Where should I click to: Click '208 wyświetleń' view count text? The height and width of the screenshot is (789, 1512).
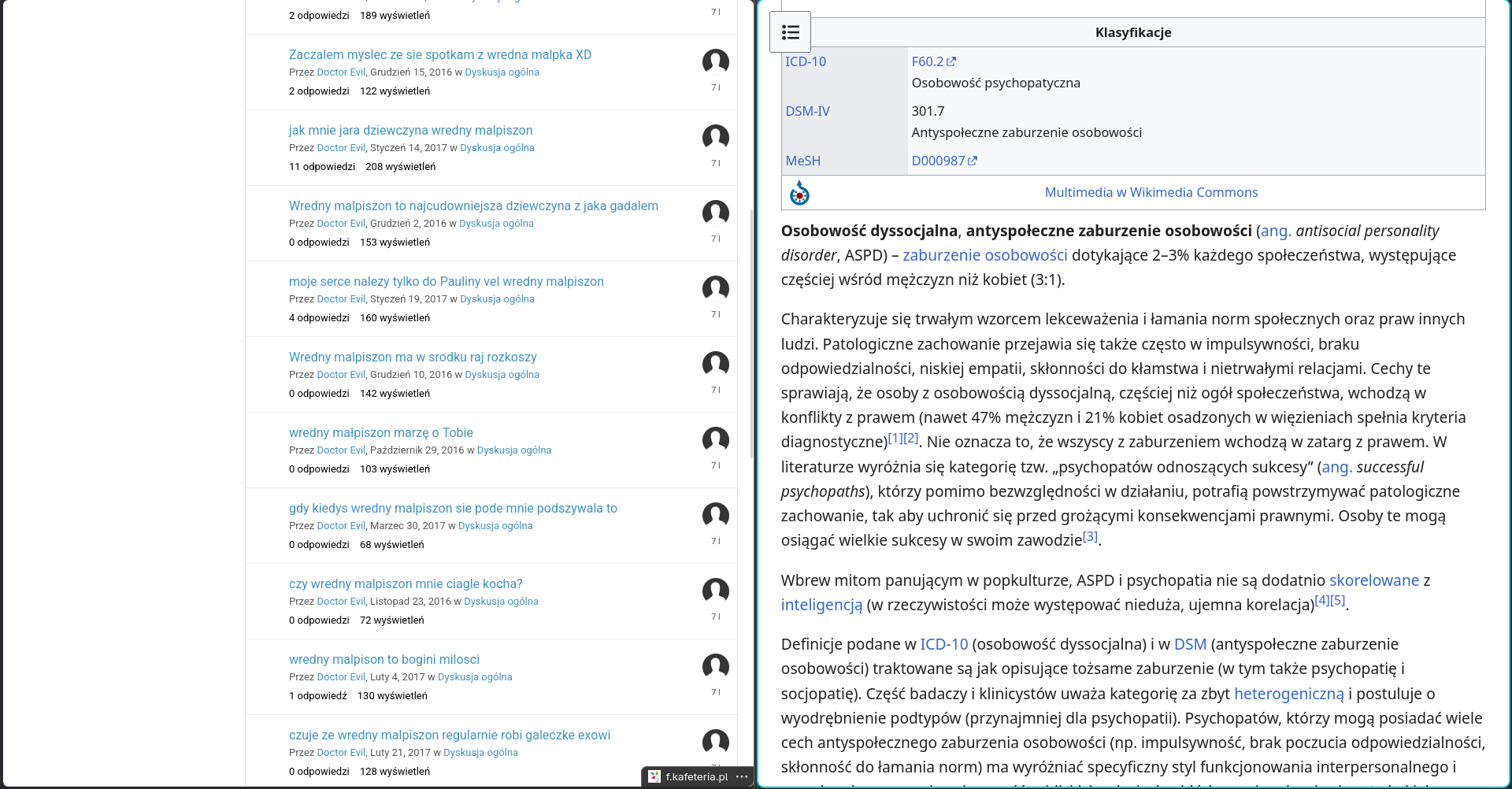coord(400,166)
